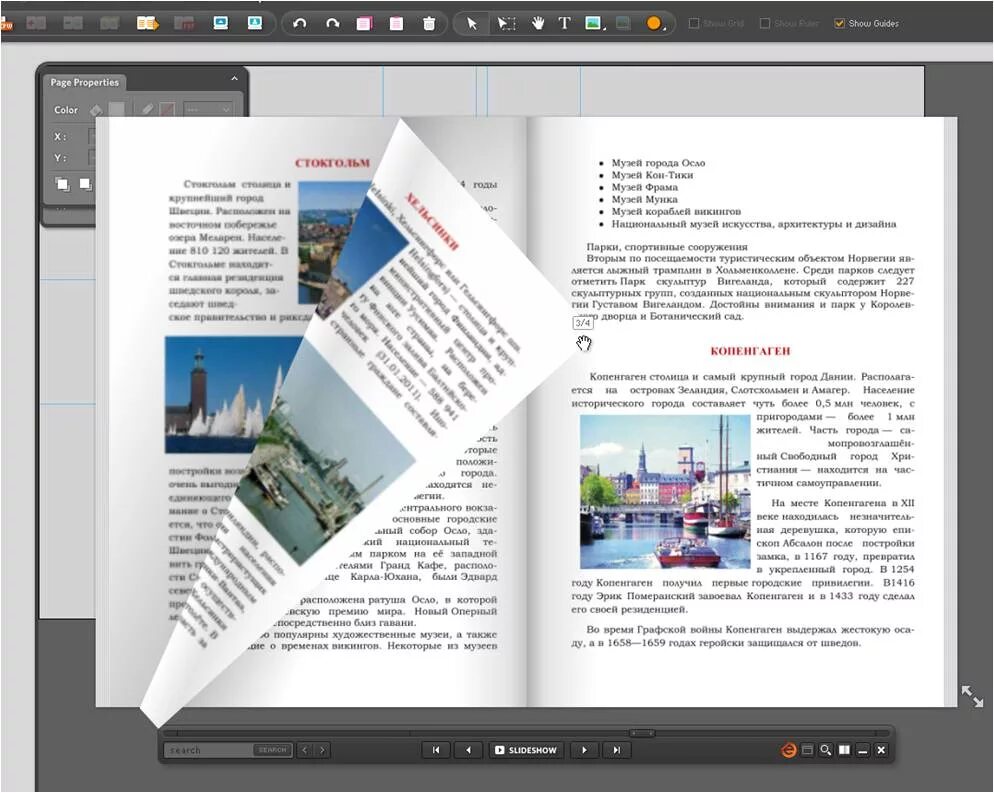The image size is (994, 793).
Task: Click the КОПЕНГАГЕН heading
Action: pyautogui.click(x=750, y=351)
